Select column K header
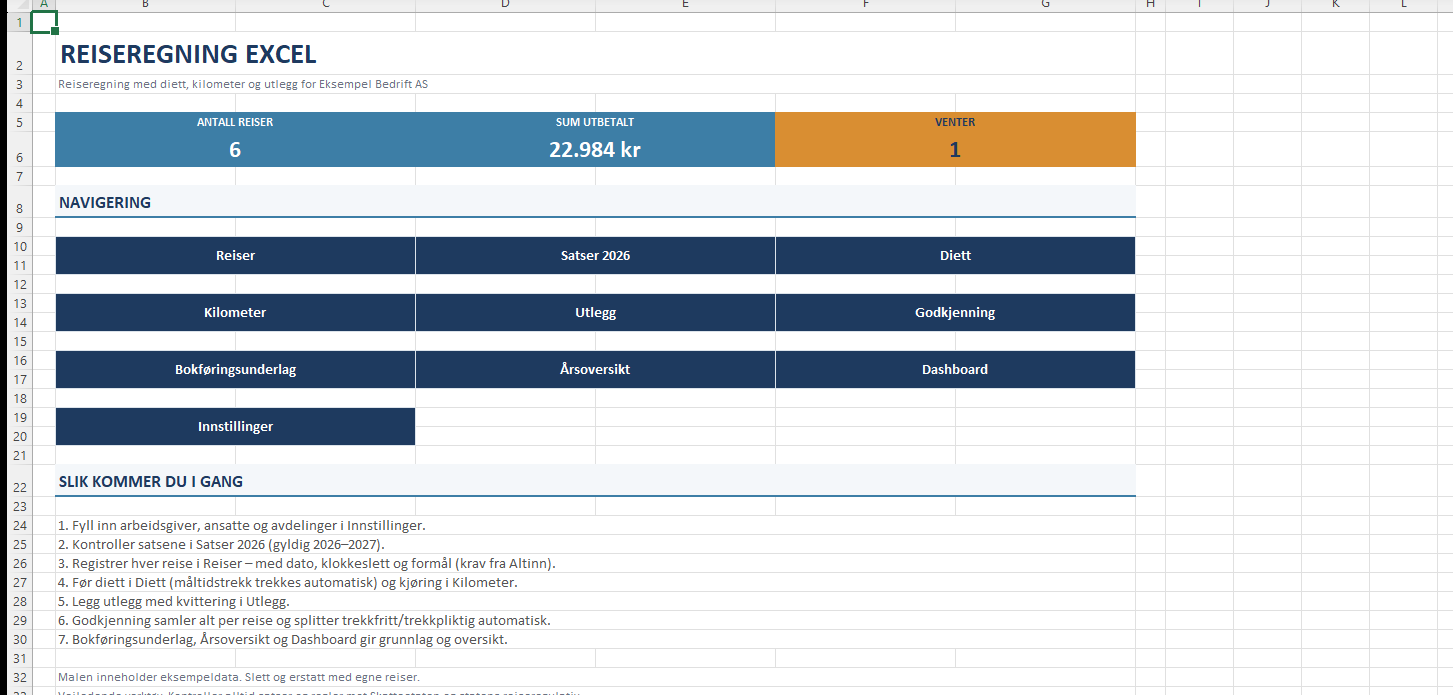1453x695 pixels. (1335, 5)
